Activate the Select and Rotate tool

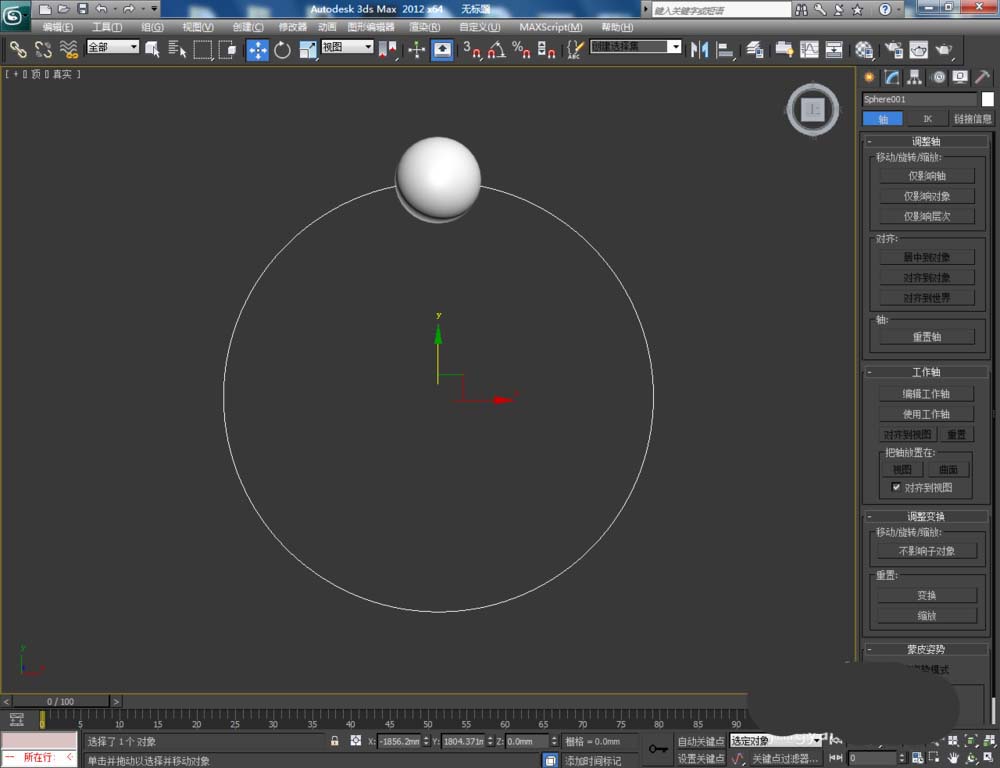[x=282, y=50]
